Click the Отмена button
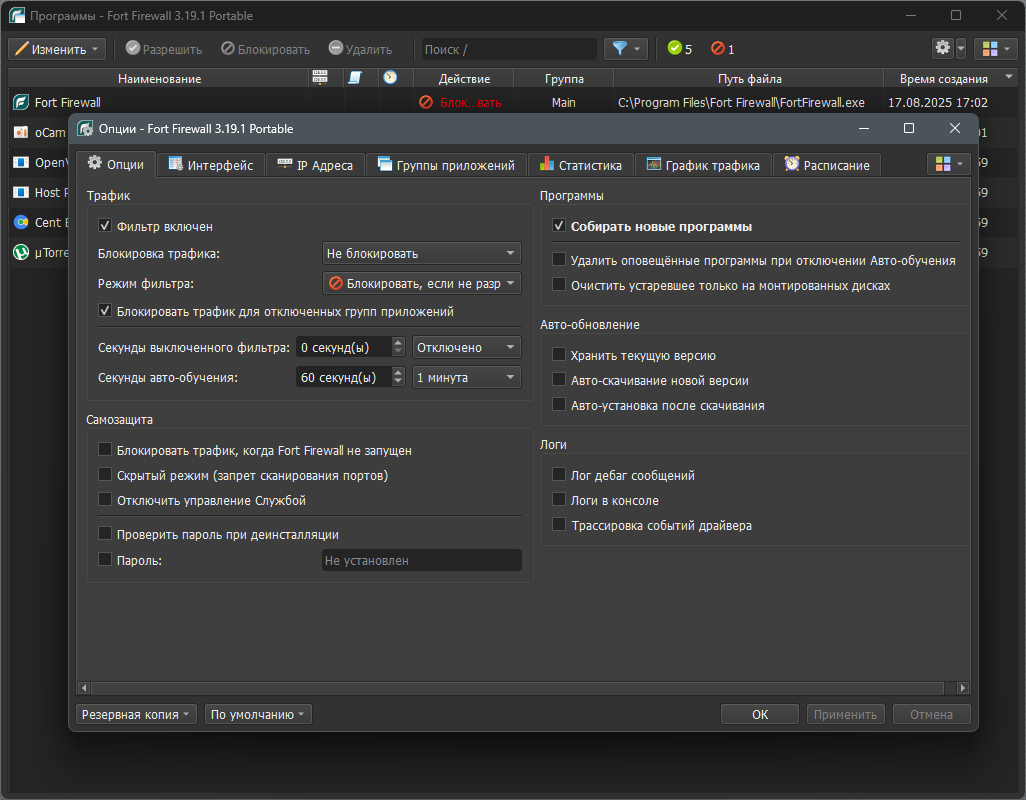This screenshot has height=800, width=1026. (x=931, y=714)
